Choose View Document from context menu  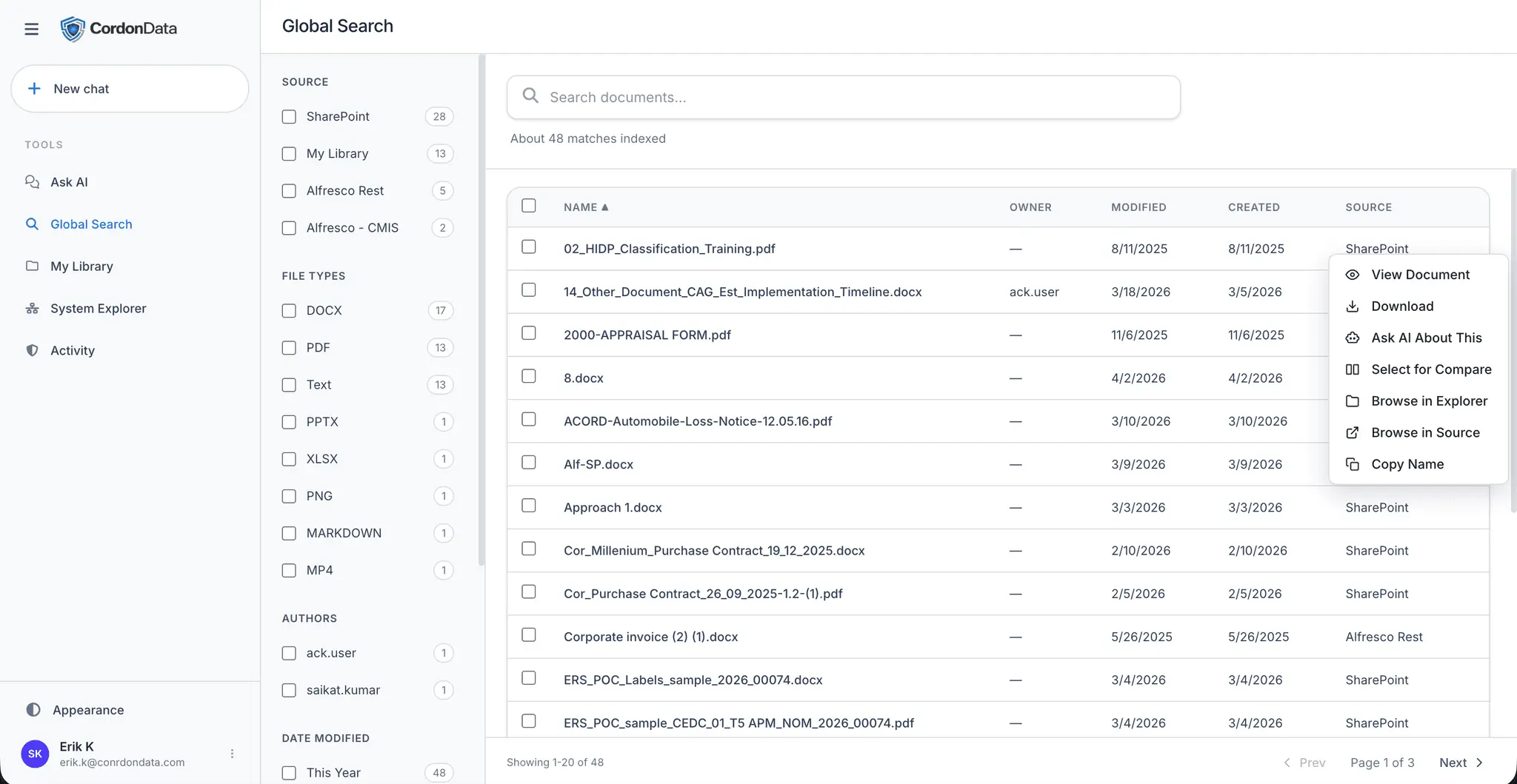coord(1418,275)
